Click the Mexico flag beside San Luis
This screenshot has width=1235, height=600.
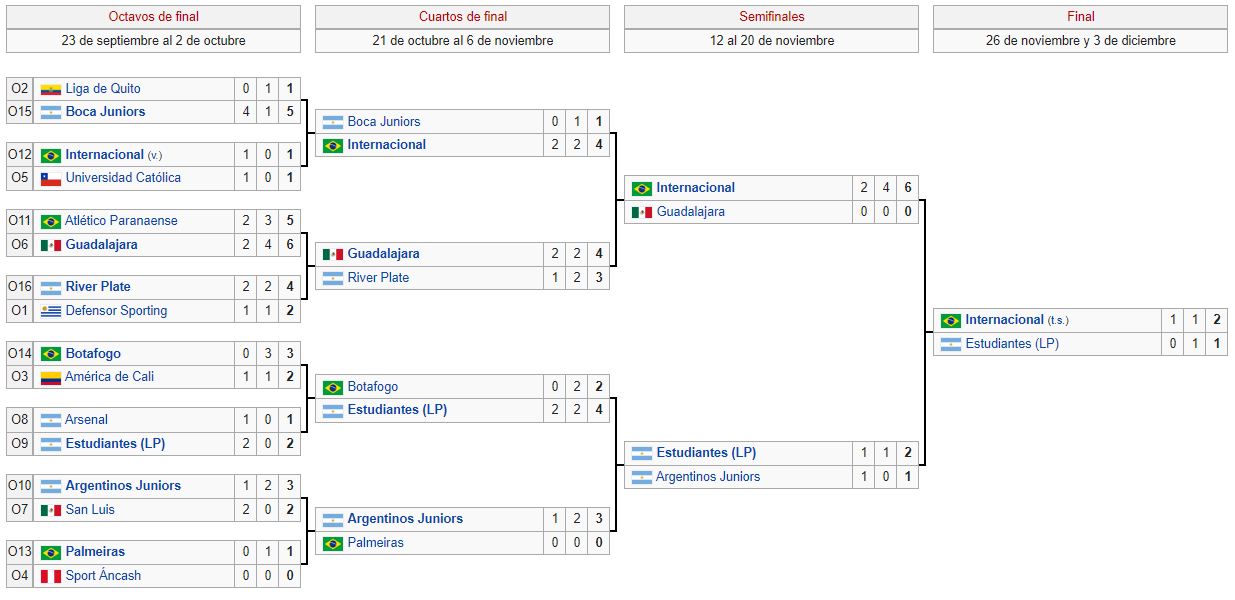(x=51, y=510)
